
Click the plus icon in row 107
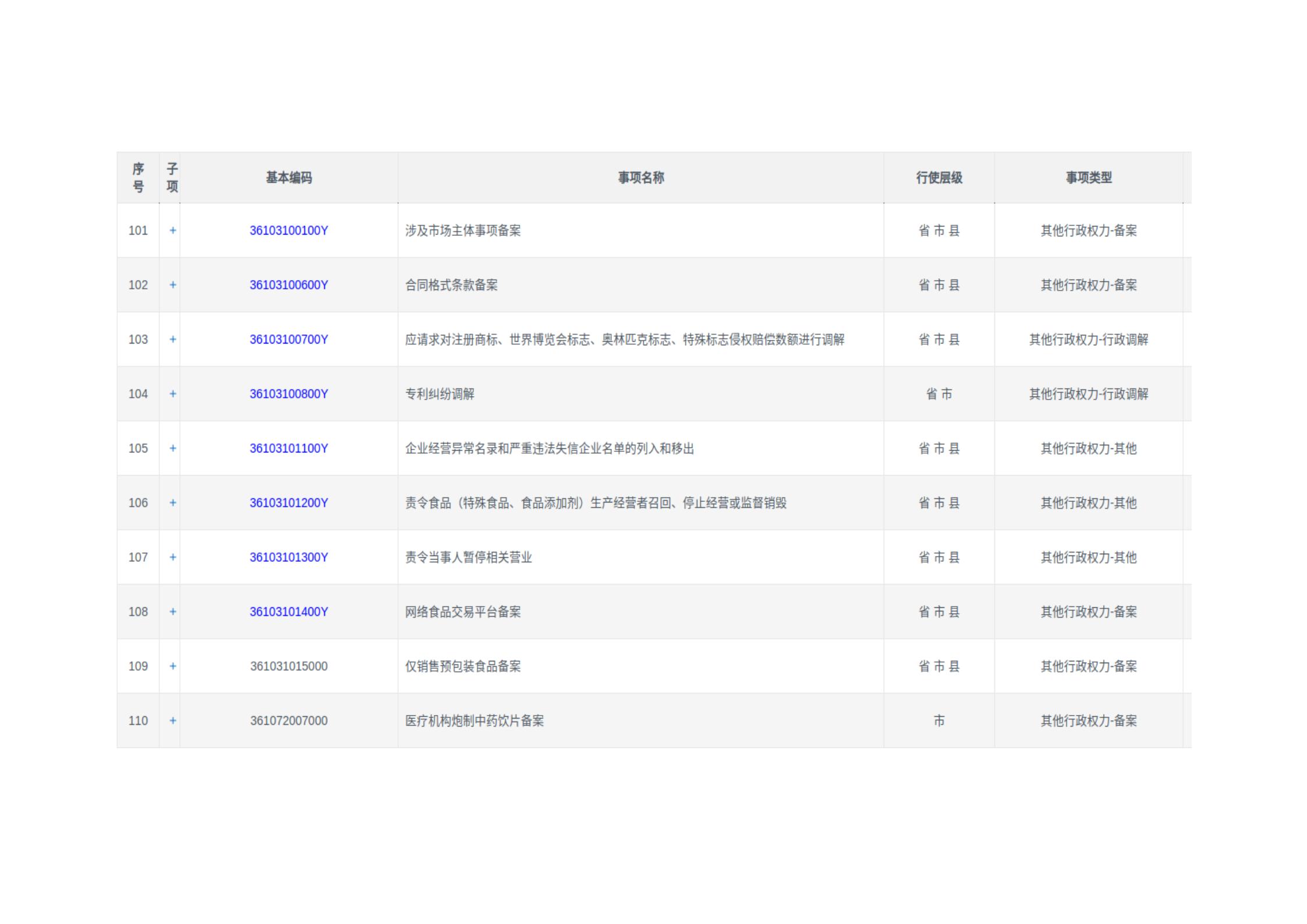(x=172, y=557)
